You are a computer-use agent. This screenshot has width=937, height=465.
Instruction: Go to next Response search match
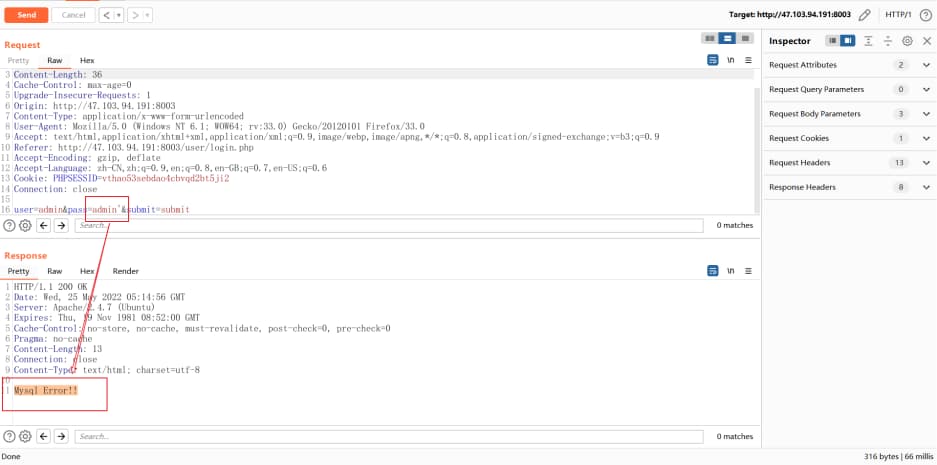point(61,436)
